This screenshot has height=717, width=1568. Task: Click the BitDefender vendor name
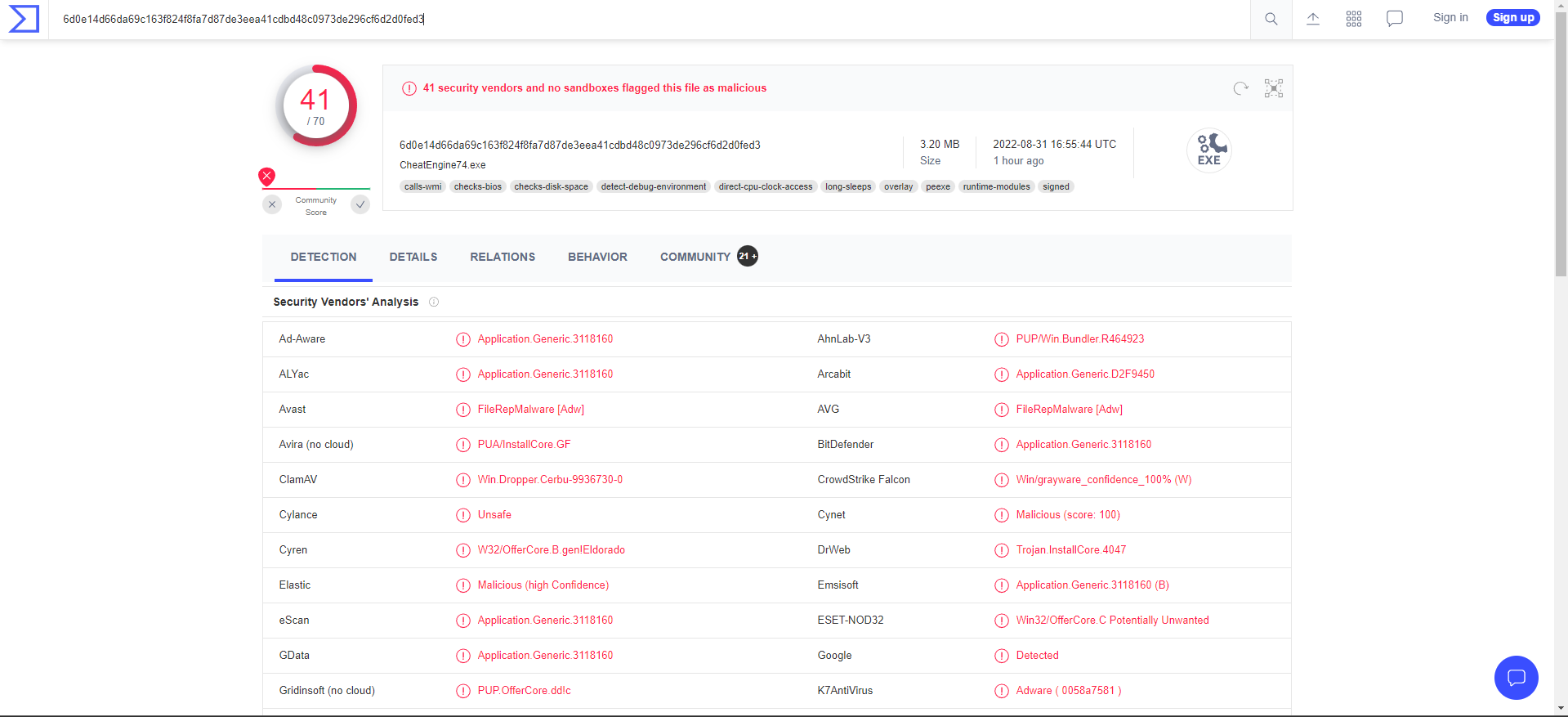(846, 445)
